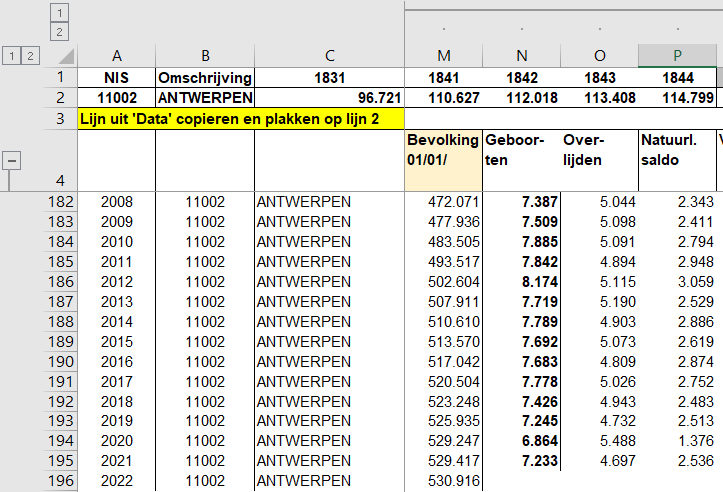Click the 'Natuurl. saldo' header cell
This screenshot has width=723, height=492.
[677, 160]
